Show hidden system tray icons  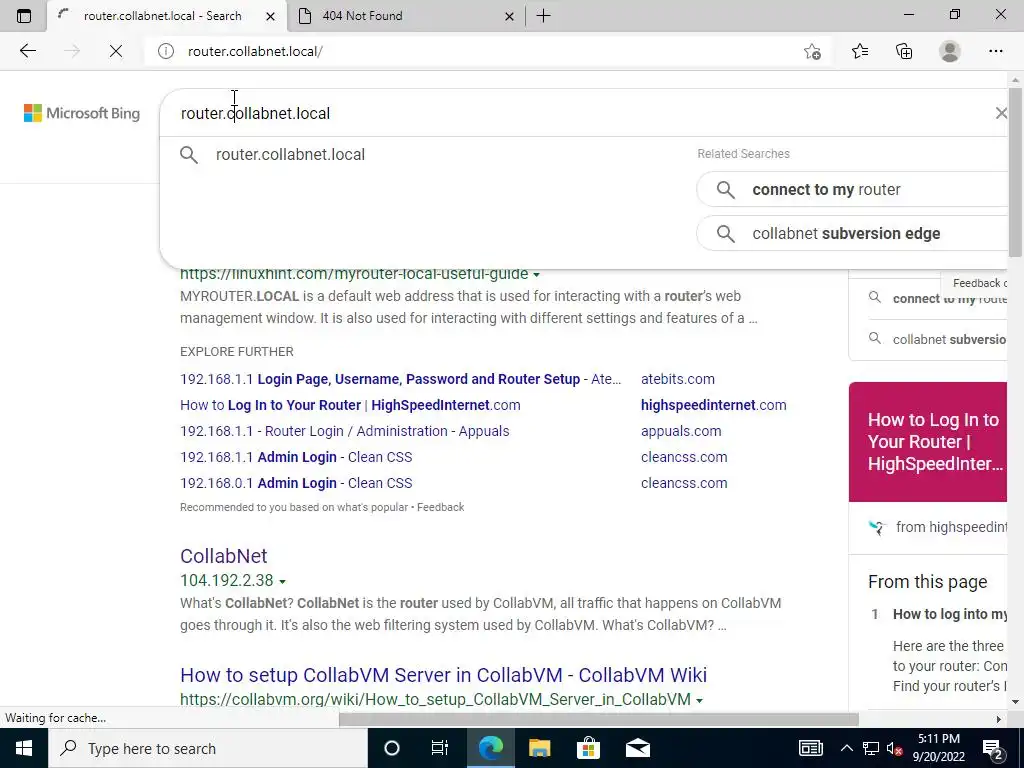[846, 748]
